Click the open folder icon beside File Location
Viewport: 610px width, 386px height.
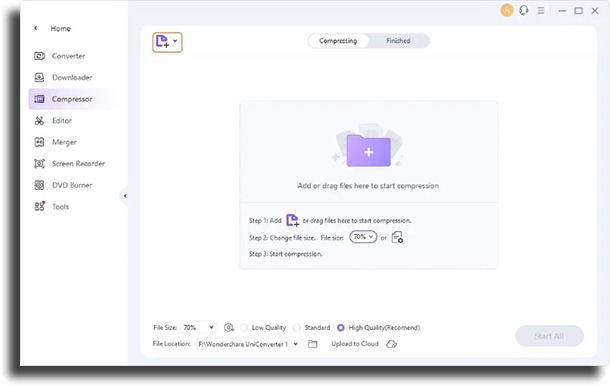313,344
